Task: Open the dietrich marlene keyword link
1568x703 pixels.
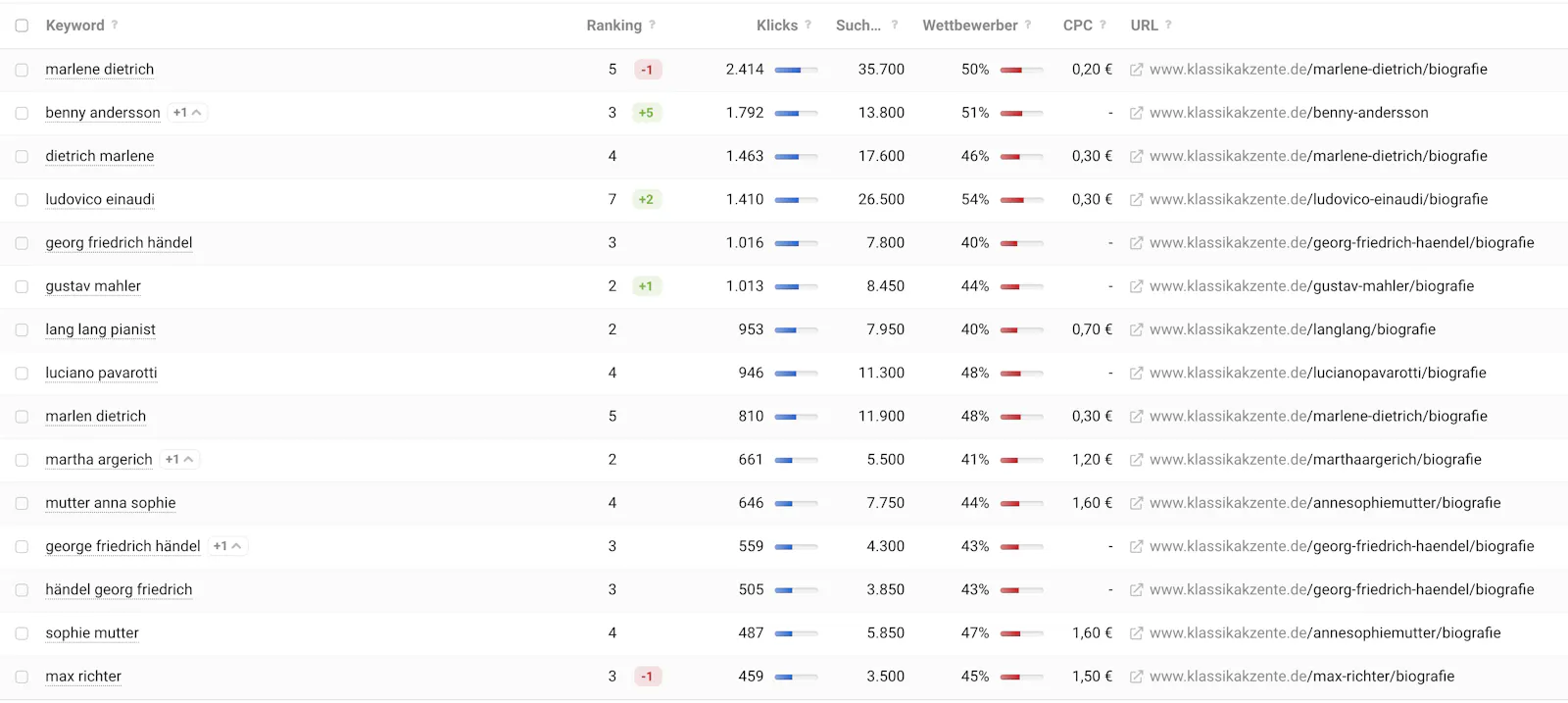Action: tap(100, 156)
